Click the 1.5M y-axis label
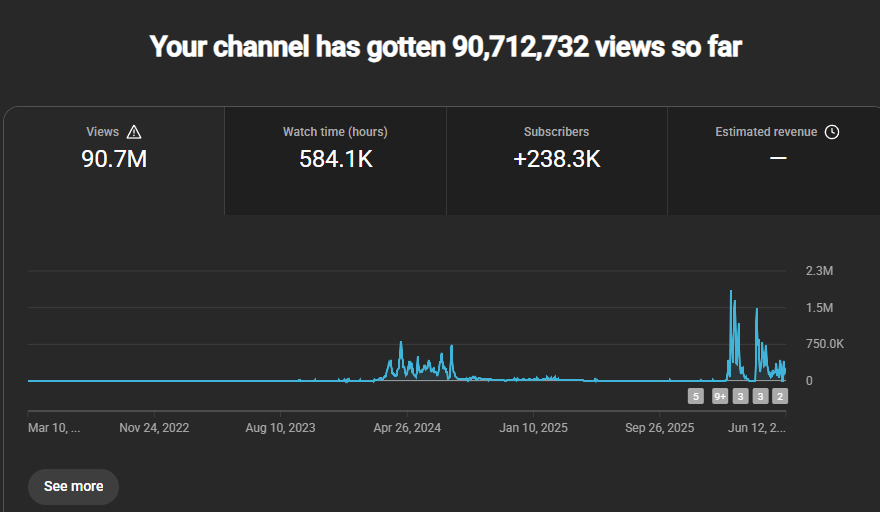 tap(819, 308)
